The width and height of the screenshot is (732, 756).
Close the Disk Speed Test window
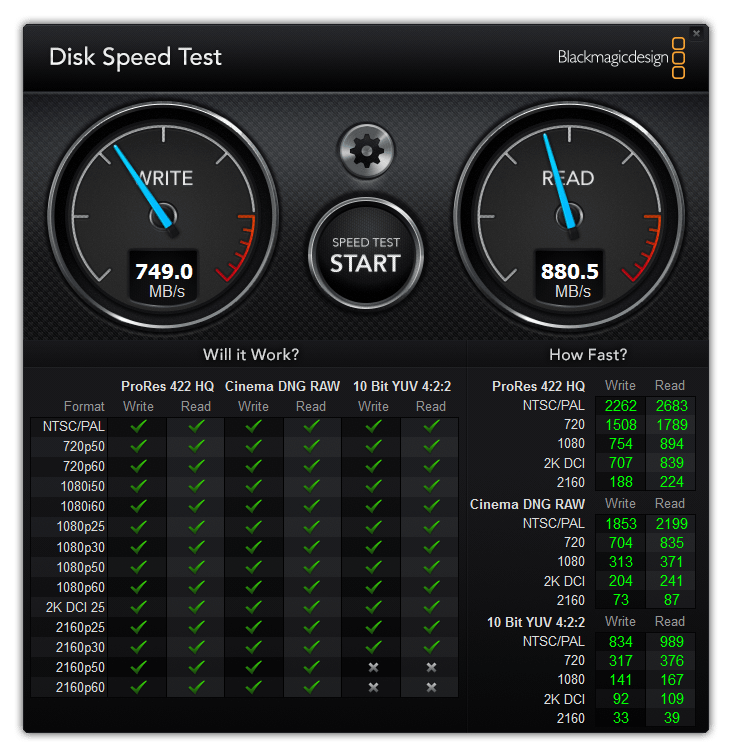[x=696, y=33]
